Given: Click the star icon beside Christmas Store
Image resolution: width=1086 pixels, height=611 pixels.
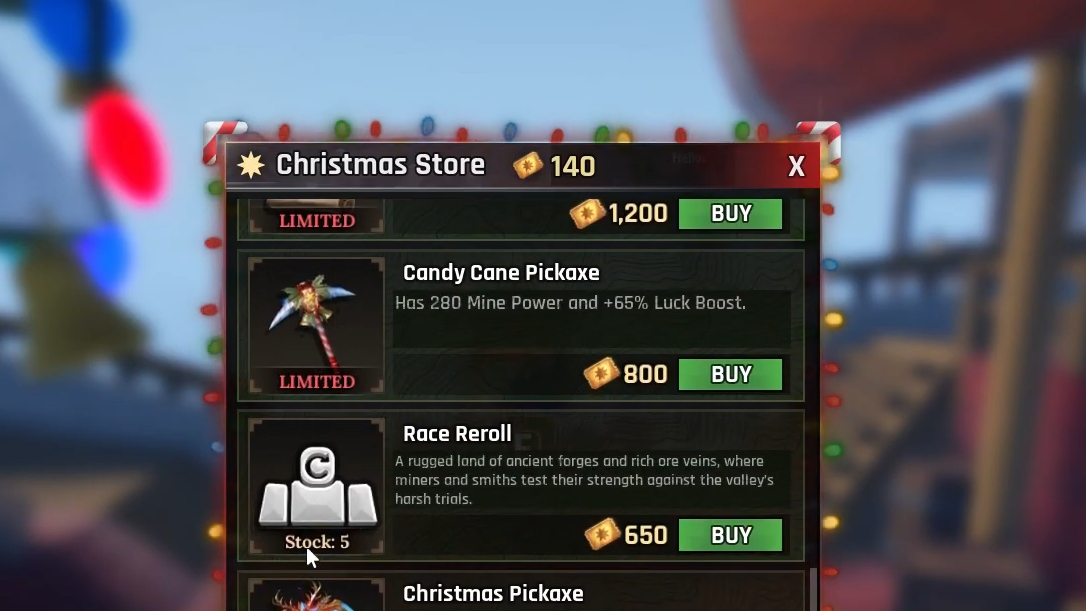Looking at the screenshot, I should 251,165.
